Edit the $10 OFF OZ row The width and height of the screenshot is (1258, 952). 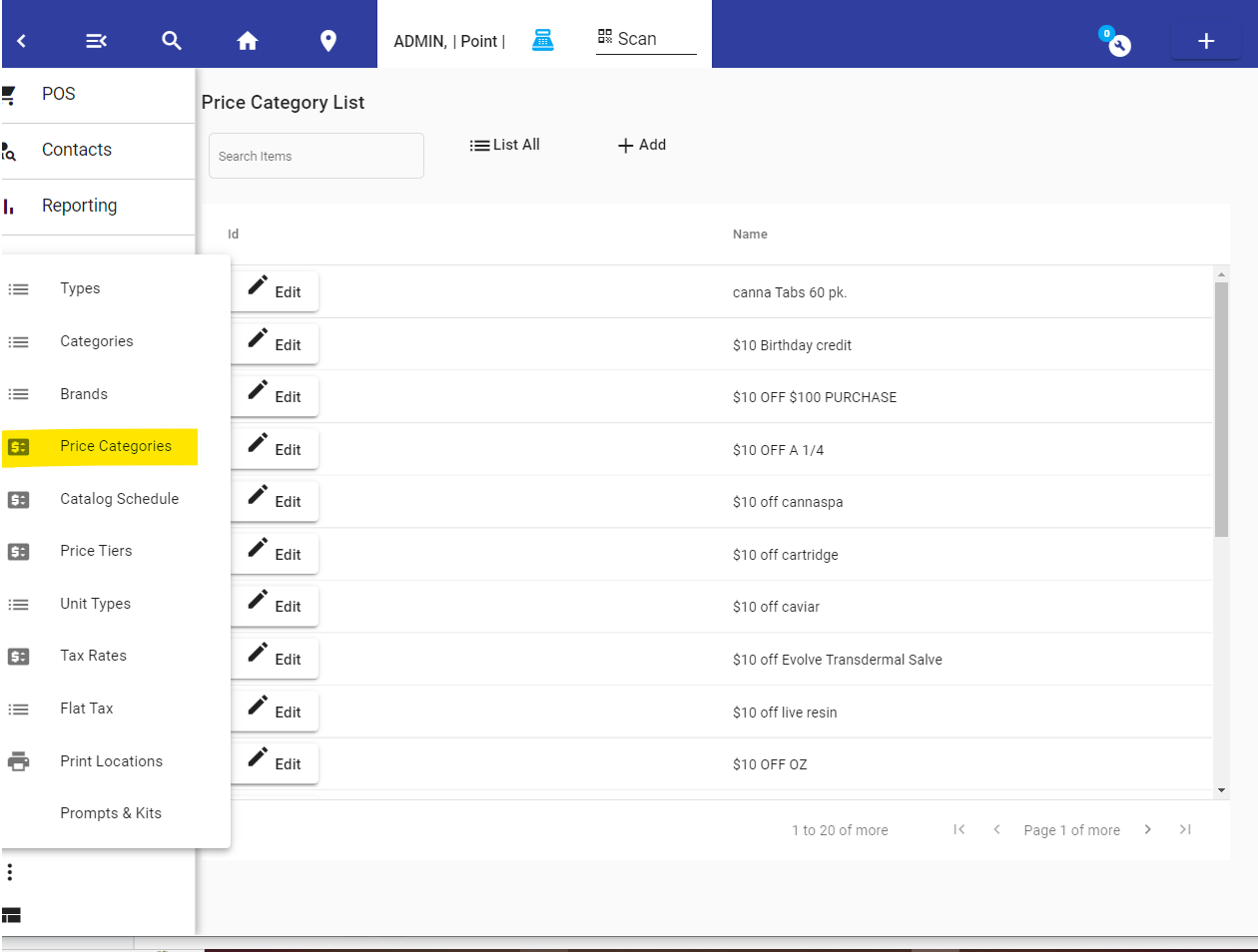coord(275,762)
